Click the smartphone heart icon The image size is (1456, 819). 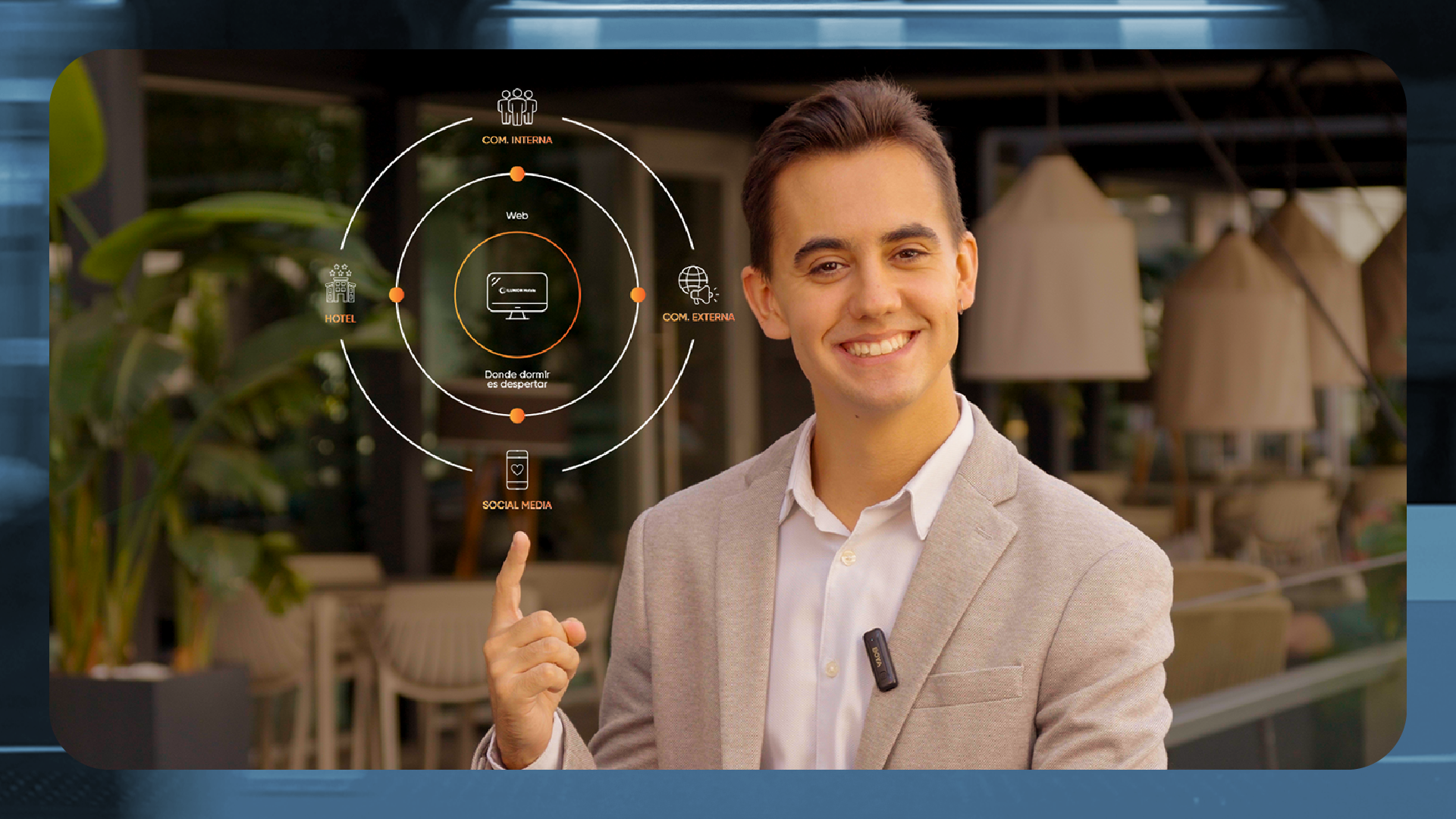(x=517, y=470)
